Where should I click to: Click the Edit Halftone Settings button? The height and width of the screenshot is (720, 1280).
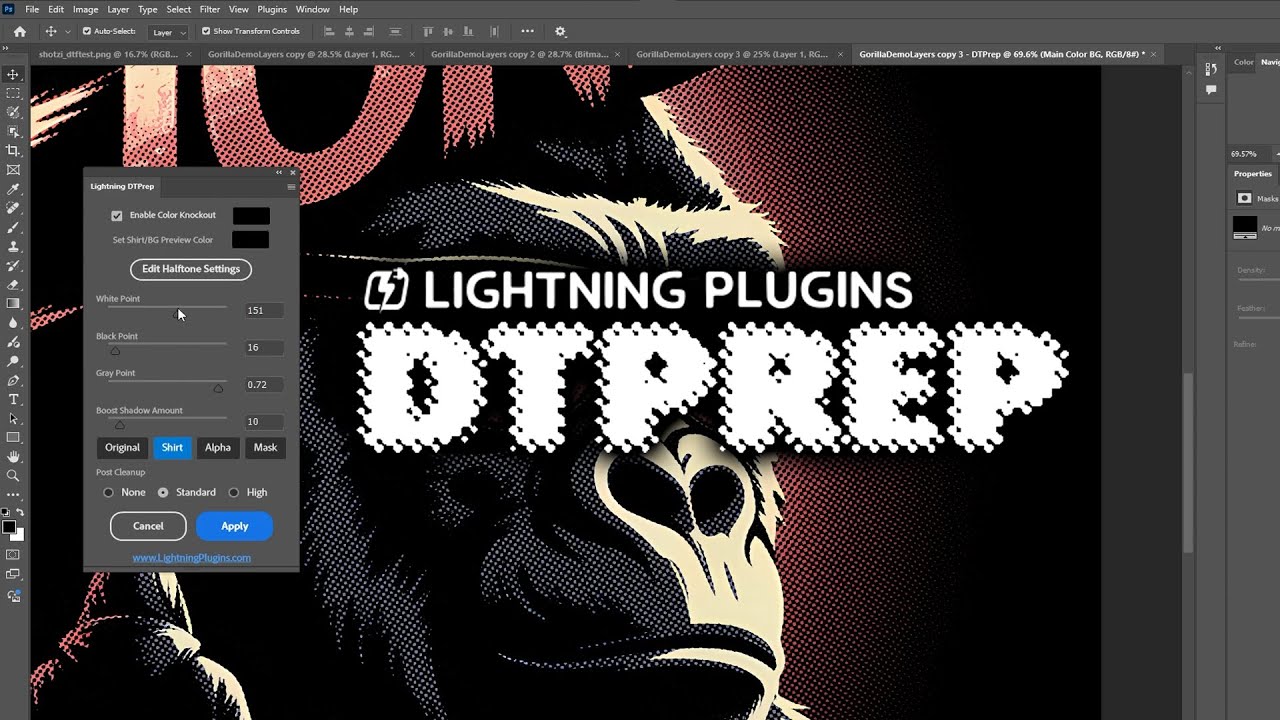point(191,269)
